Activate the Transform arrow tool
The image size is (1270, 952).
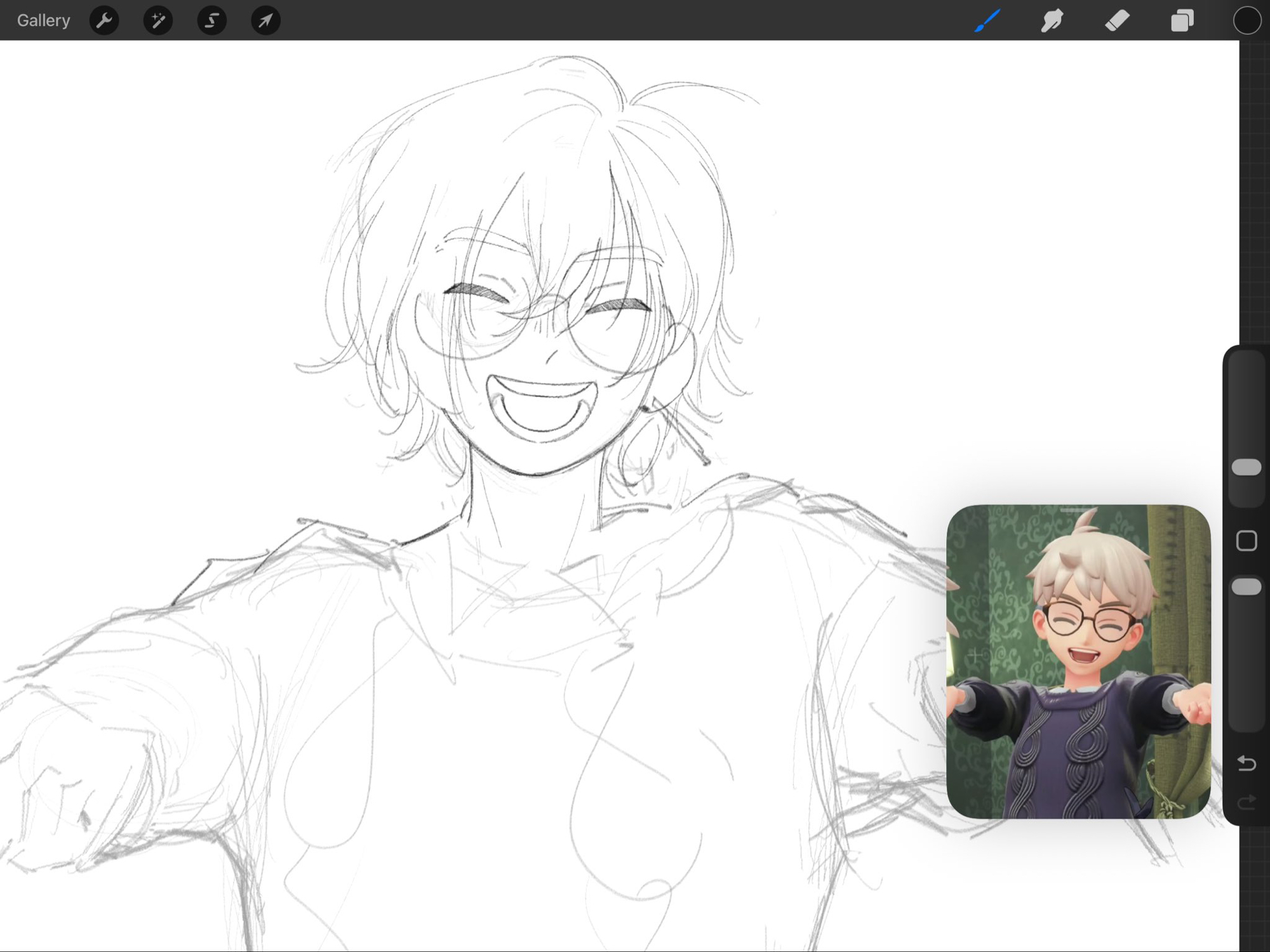[x=265, y=20]
